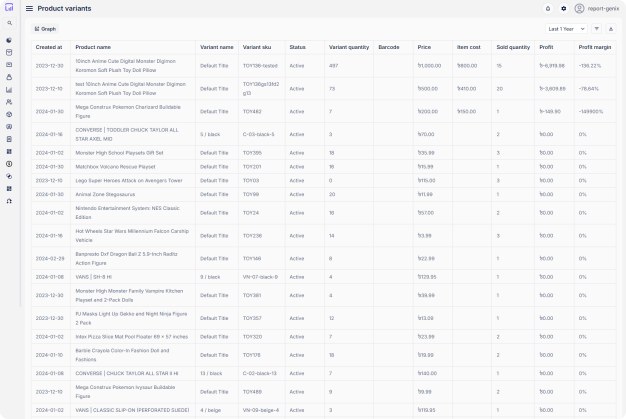Select 'Hot Wheels Star Wars Millennium Falcon Carship' row
Image resolution: width=626 pixels, height=419 pixels.
pyautogui.click(x=324, y=235)
